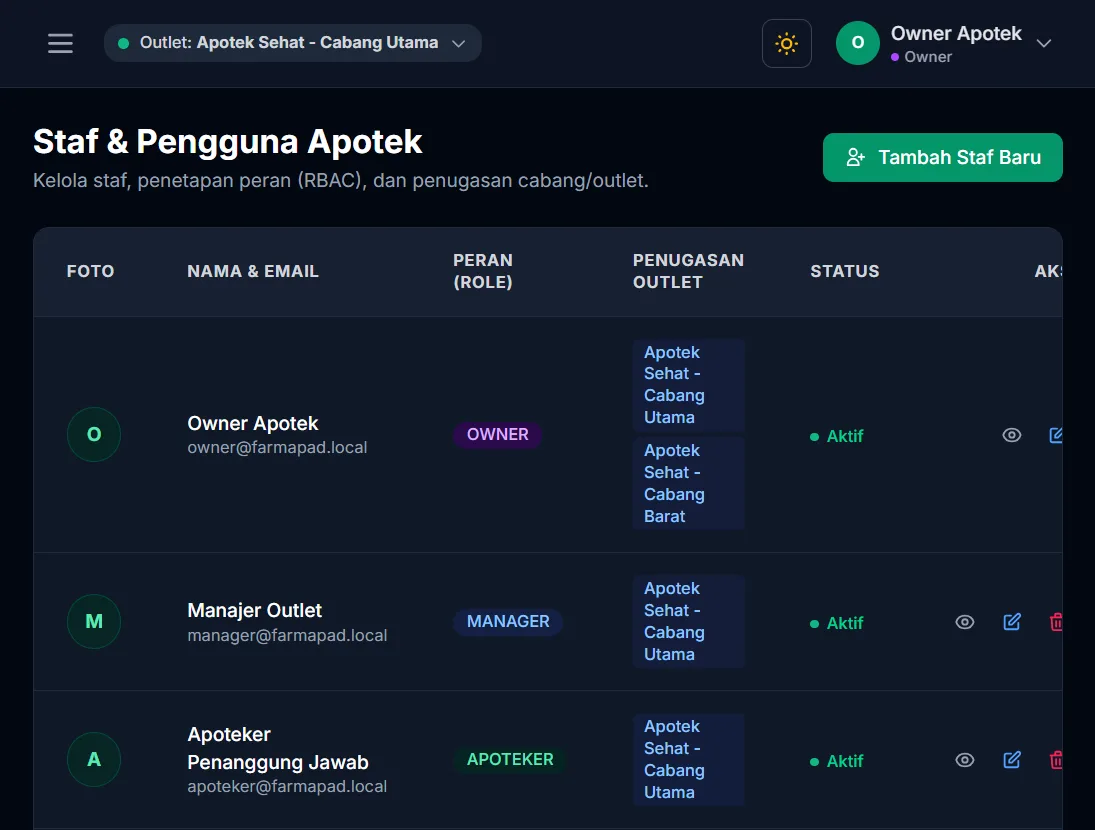1095x830 pixels.
Task: Click the PENUGASAN OUTLET column header
Action: click(x=688, y=272)
